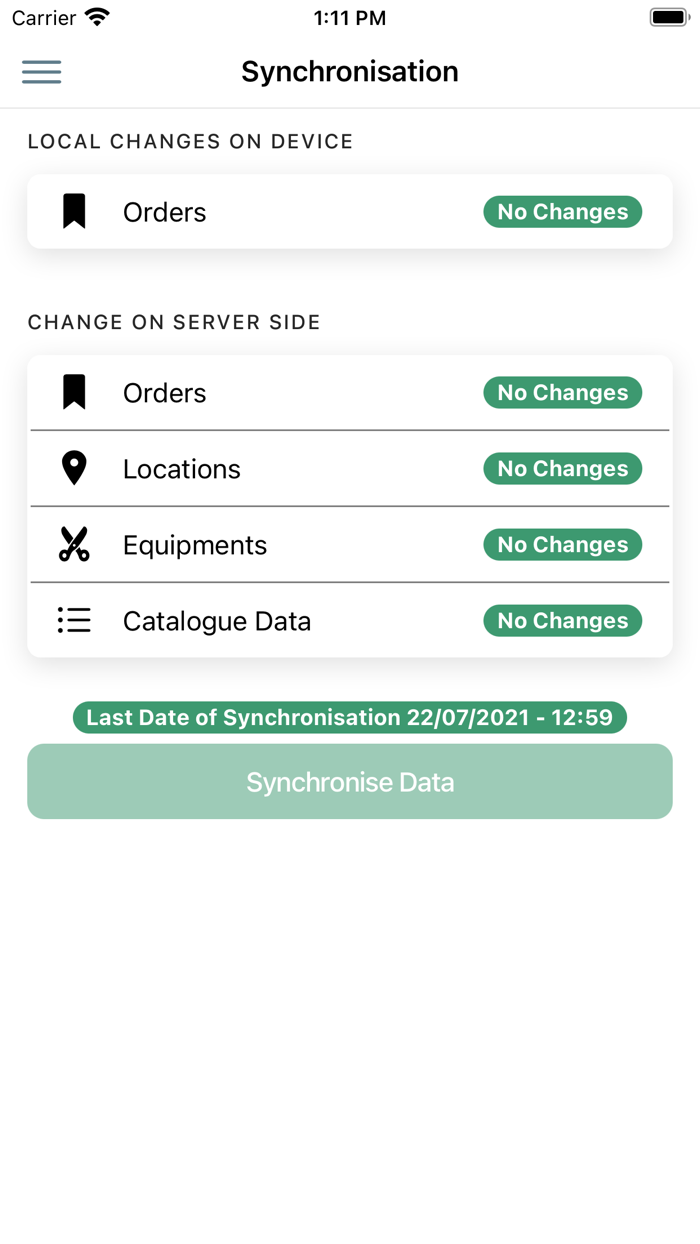Click the Wi-Fi icon in the status bar
The width and height of the screenshot is (700, 1244).
(x=97, y=16)
